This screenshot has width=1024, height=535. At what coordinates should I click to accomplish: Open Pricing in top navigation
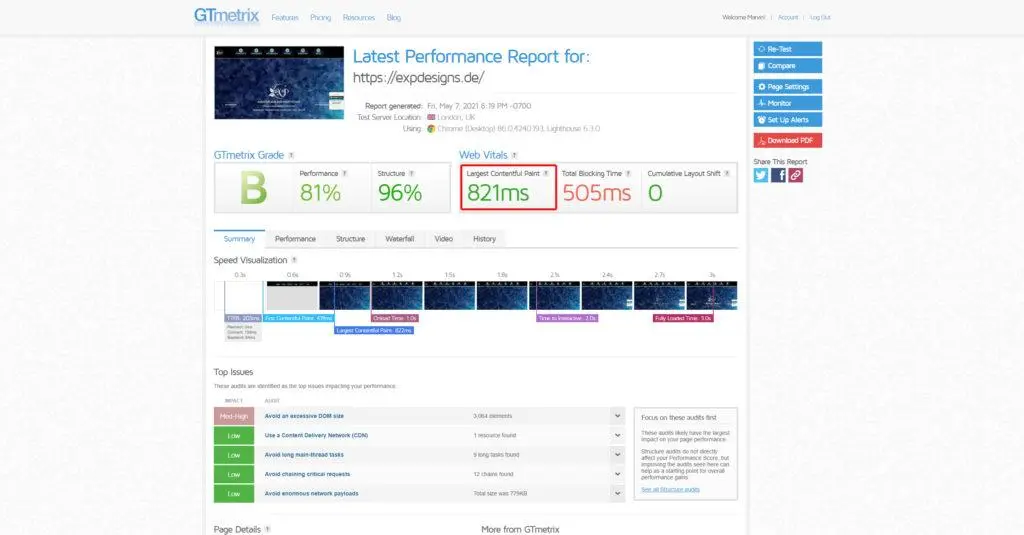(321, 18)
